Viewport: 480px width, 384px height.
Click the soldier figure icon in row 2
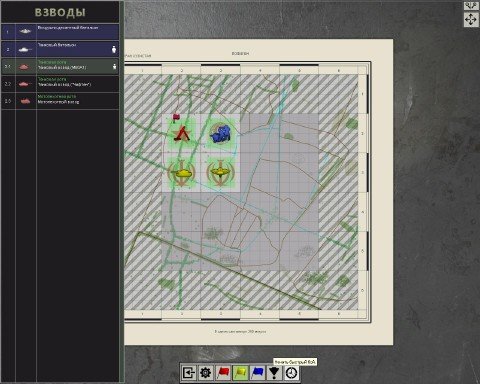pos(114,49)
